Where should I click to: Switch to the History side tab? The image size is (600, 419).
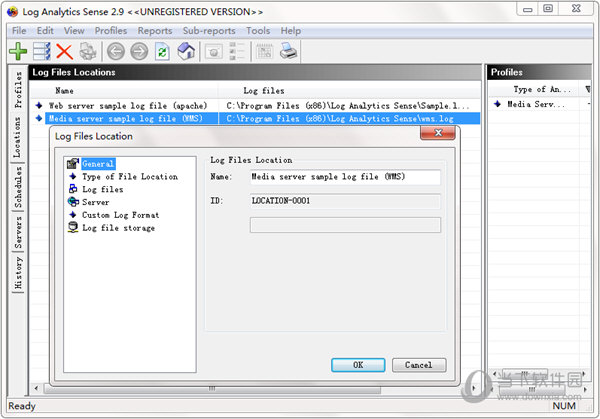tap(18, 273)
